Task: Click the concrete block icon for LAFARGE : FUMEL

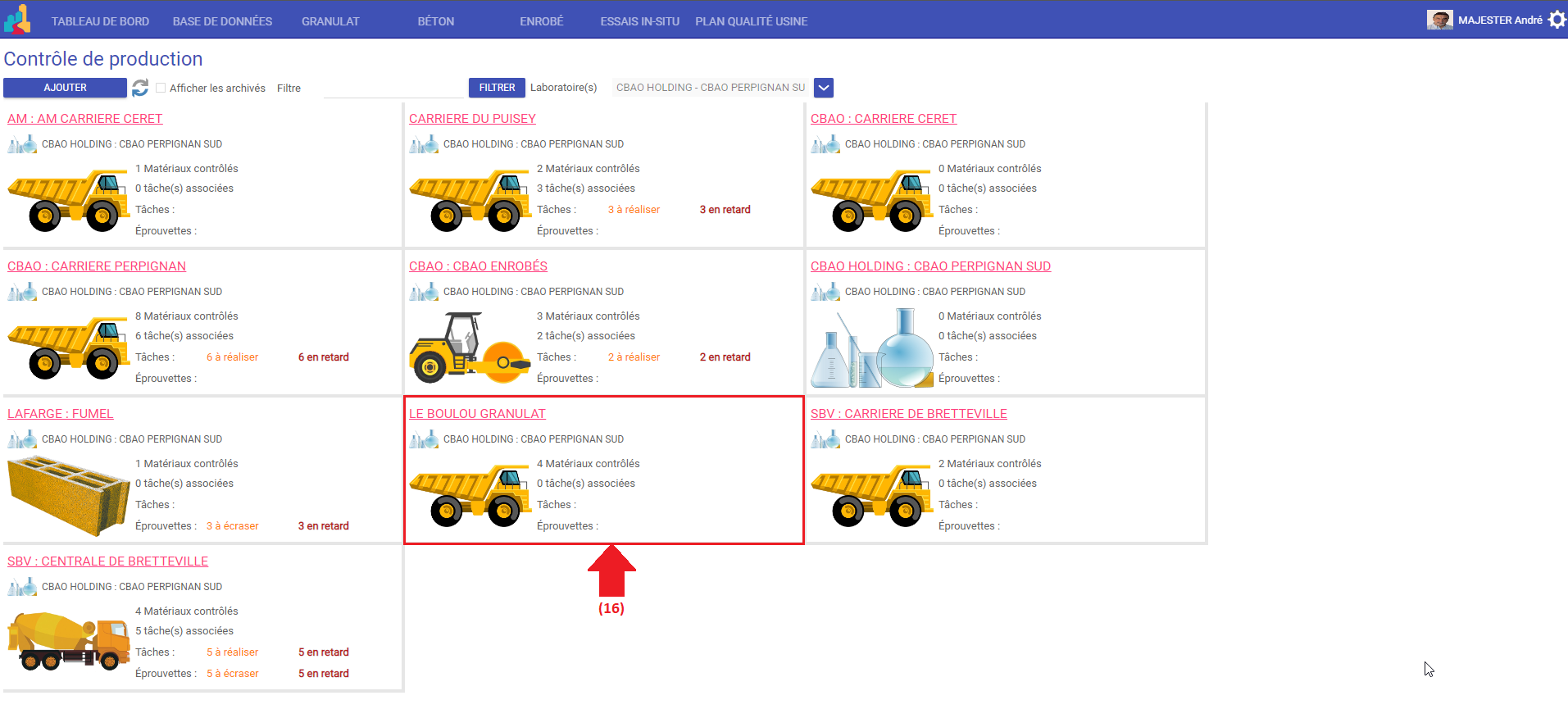Action: [x=68, y=495]
